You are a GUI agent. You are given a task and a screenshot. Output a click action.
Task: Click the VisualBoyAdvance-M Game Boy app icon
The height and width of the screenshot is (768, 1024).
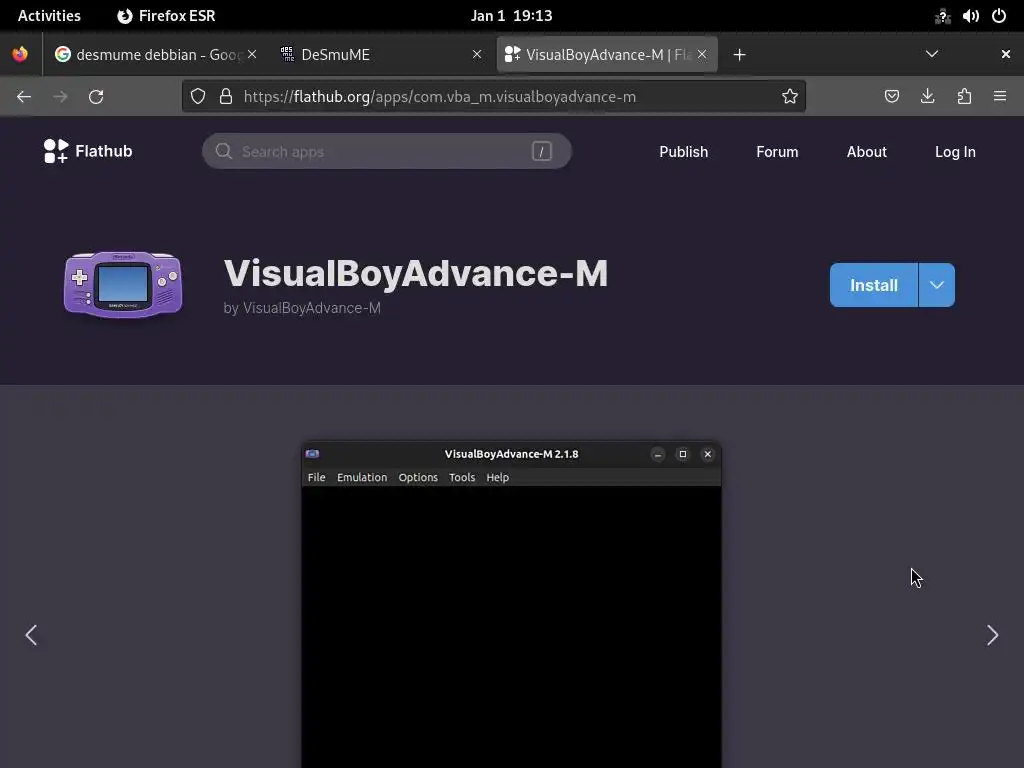pyautogui.click(x=123, y=285)
